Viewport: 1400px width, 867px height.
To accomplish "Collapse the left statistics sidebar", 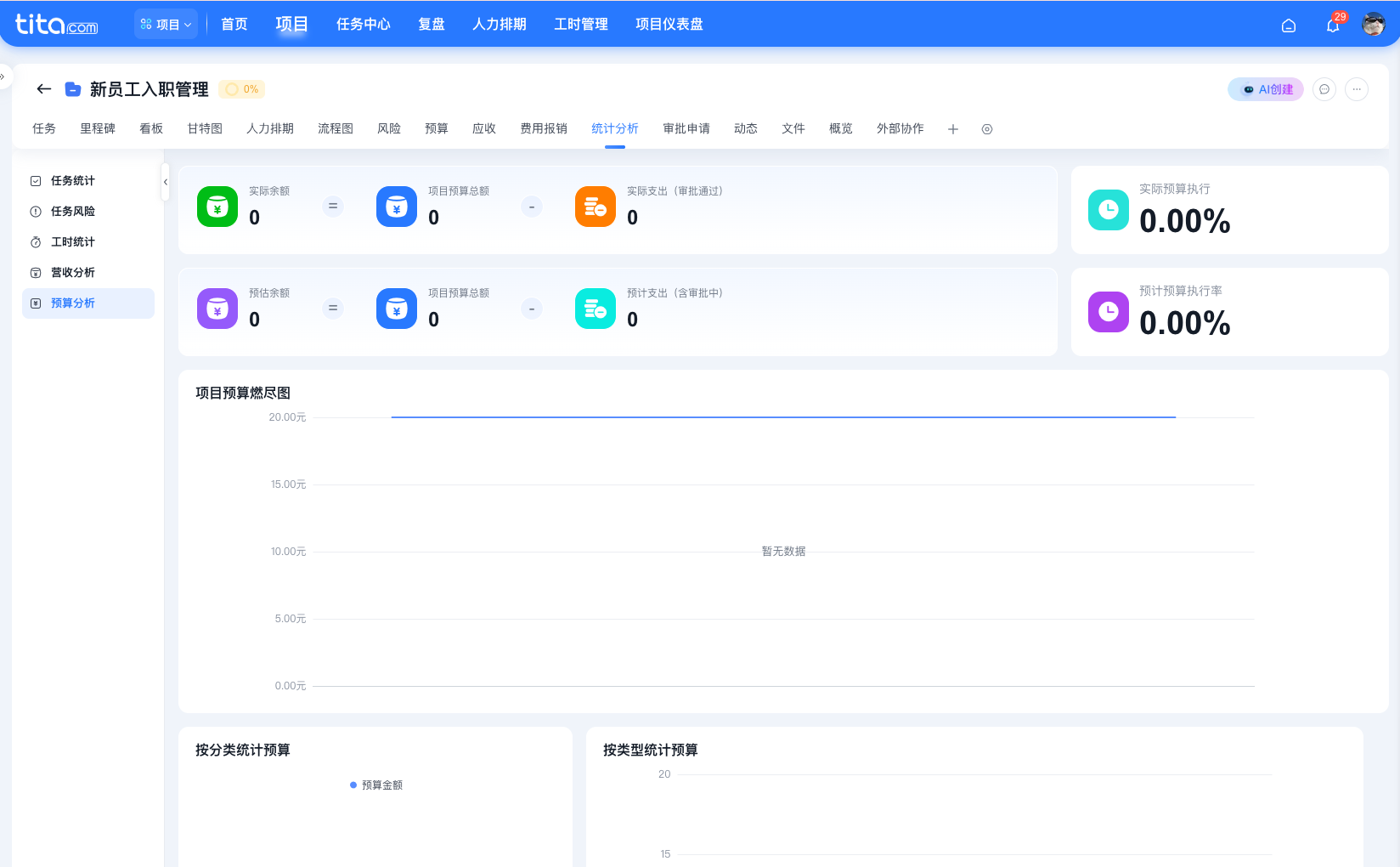I will [166, 182].
